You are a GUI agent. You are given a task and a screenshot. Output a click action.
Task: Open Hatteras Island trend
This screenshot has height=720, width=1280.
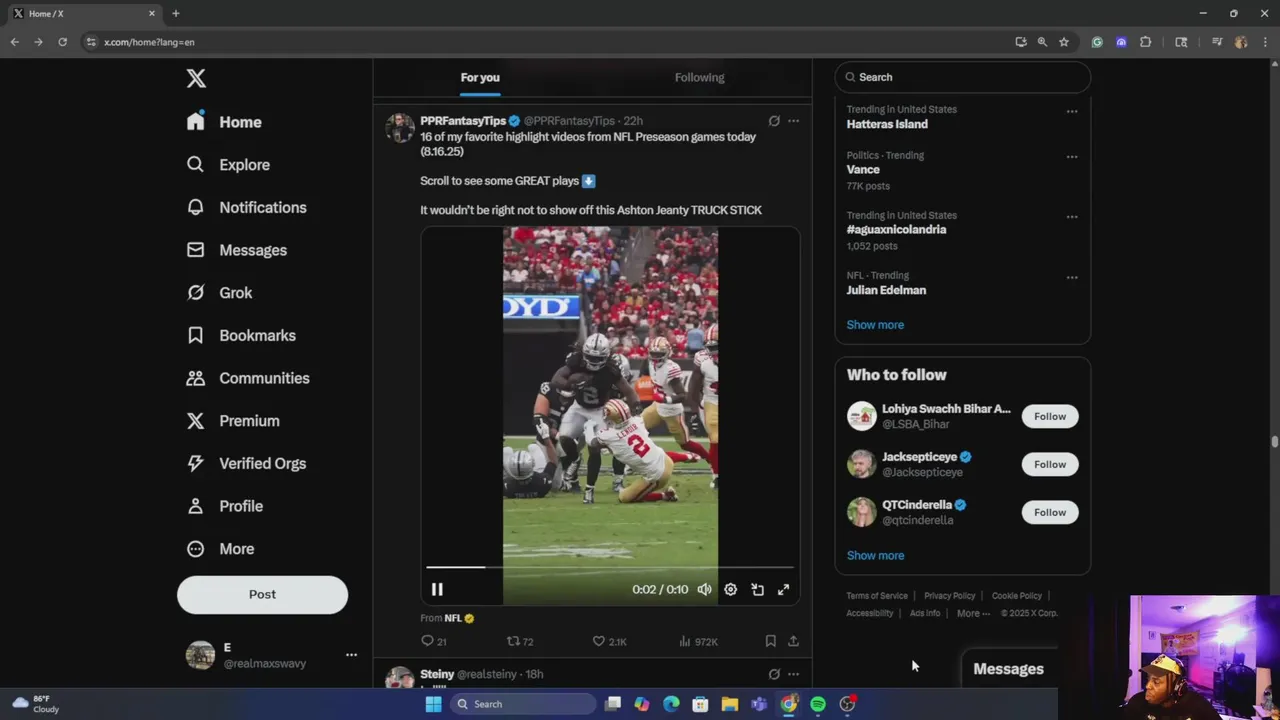pyautogui.click(x=887, y=124)
